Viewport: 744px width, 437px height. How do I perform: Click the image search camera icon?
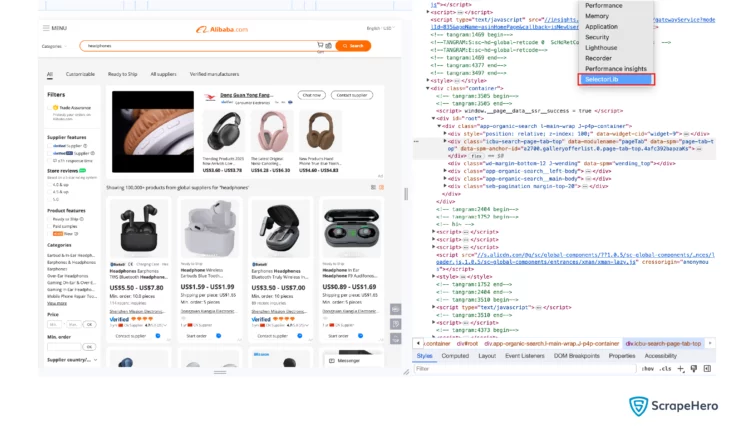click(x=328, y=46)
